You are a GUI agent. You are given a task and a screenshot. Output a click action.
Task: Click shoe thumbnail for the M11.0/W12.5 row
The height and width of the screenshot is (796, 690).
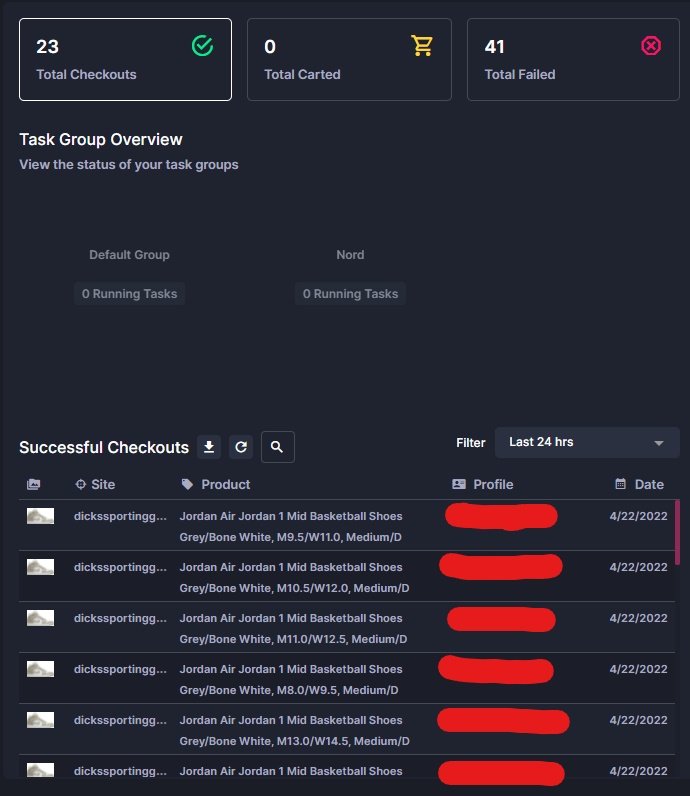coord(41,618)
